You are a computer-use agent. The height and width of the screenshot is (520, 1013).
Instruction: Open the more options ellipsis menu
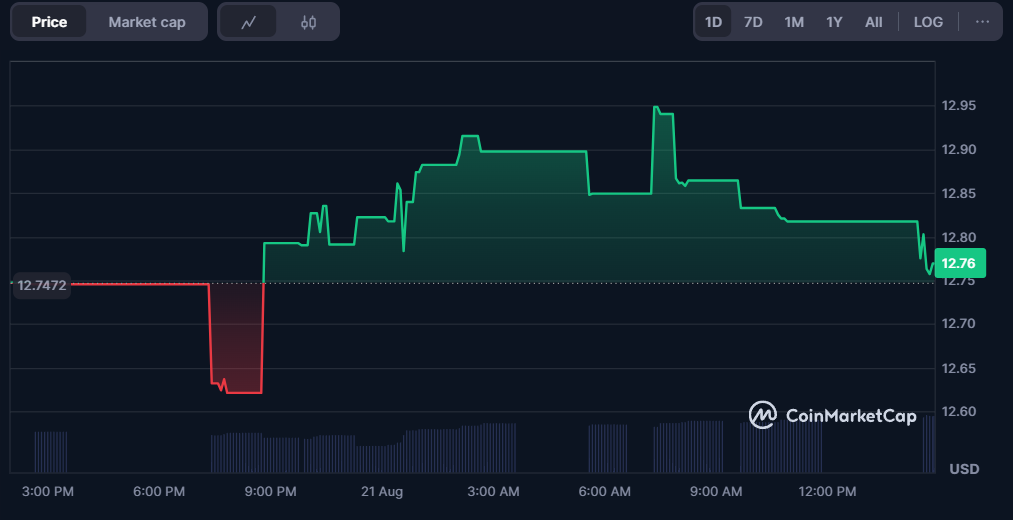[982, 22]
